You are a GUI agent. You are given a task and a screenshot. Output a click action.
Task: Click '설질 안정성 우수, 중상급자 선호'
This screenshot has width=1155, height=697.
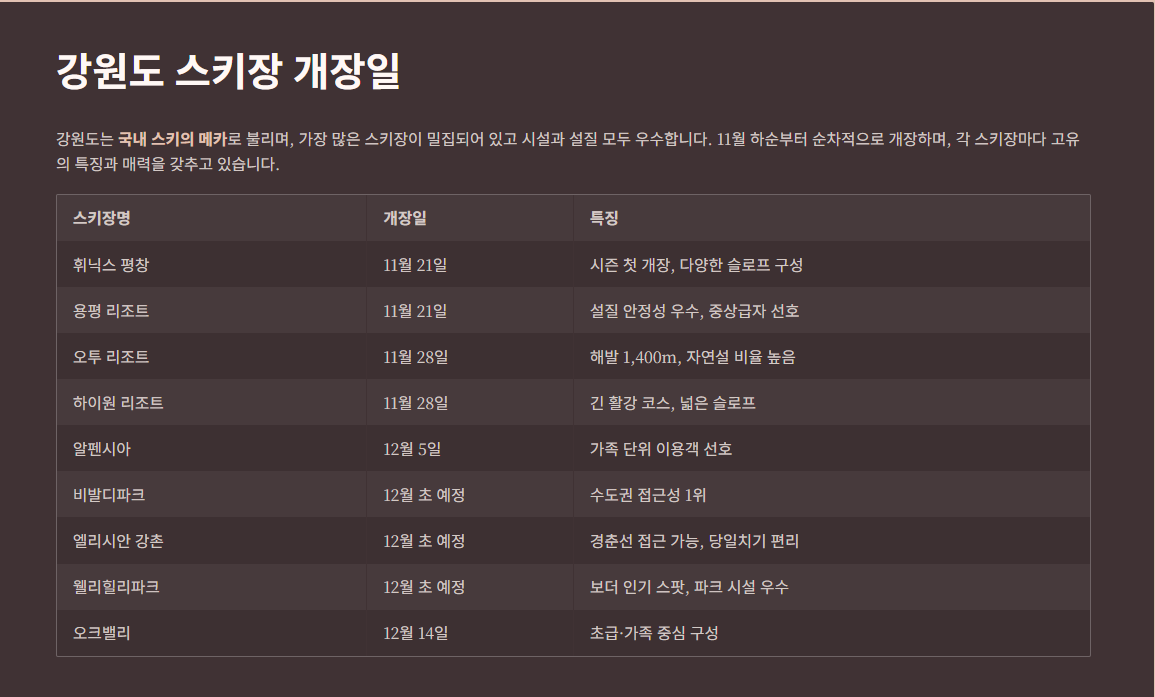point(695,311)
